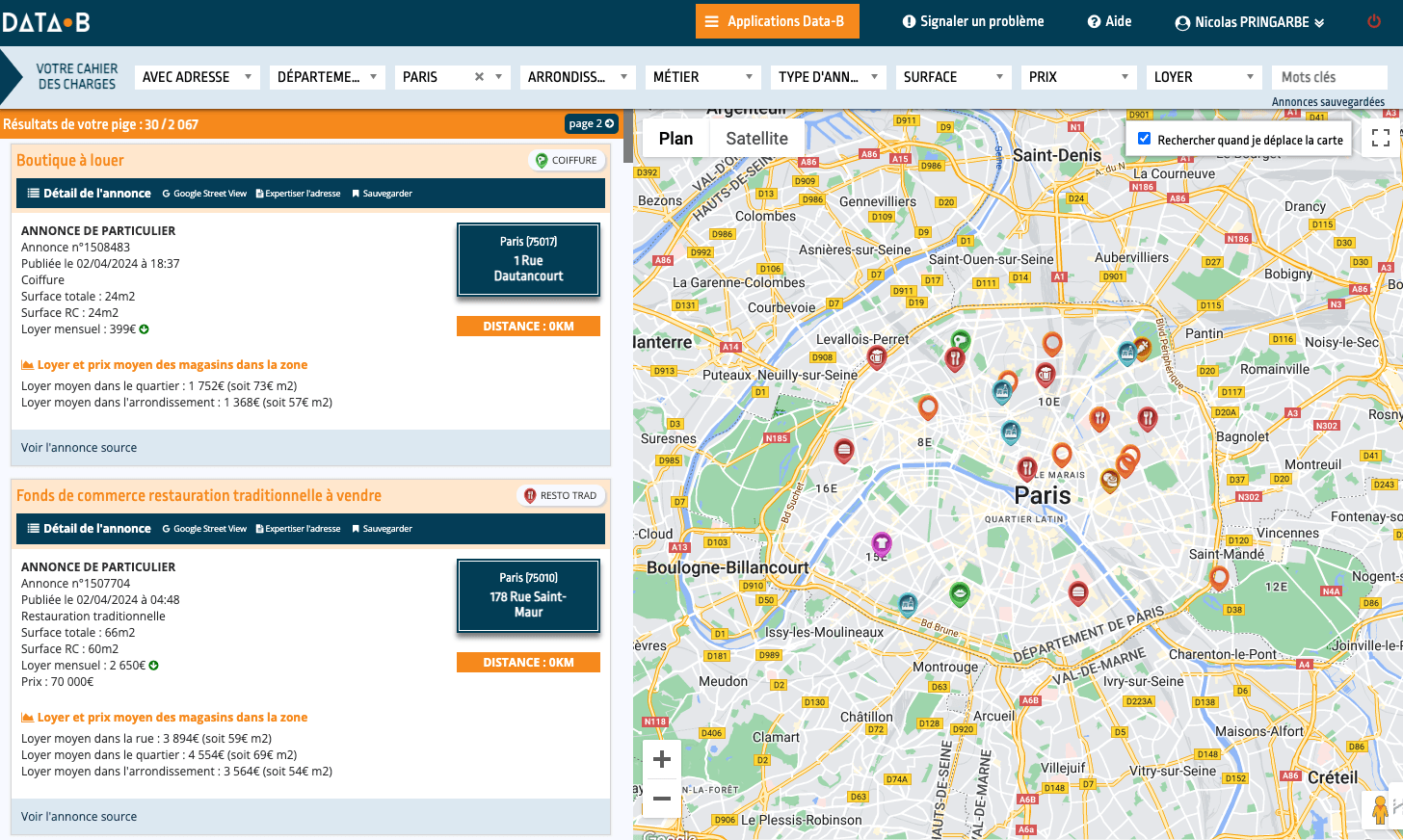Open the MÉTIER filter dropdown

[x=703, y=77]
